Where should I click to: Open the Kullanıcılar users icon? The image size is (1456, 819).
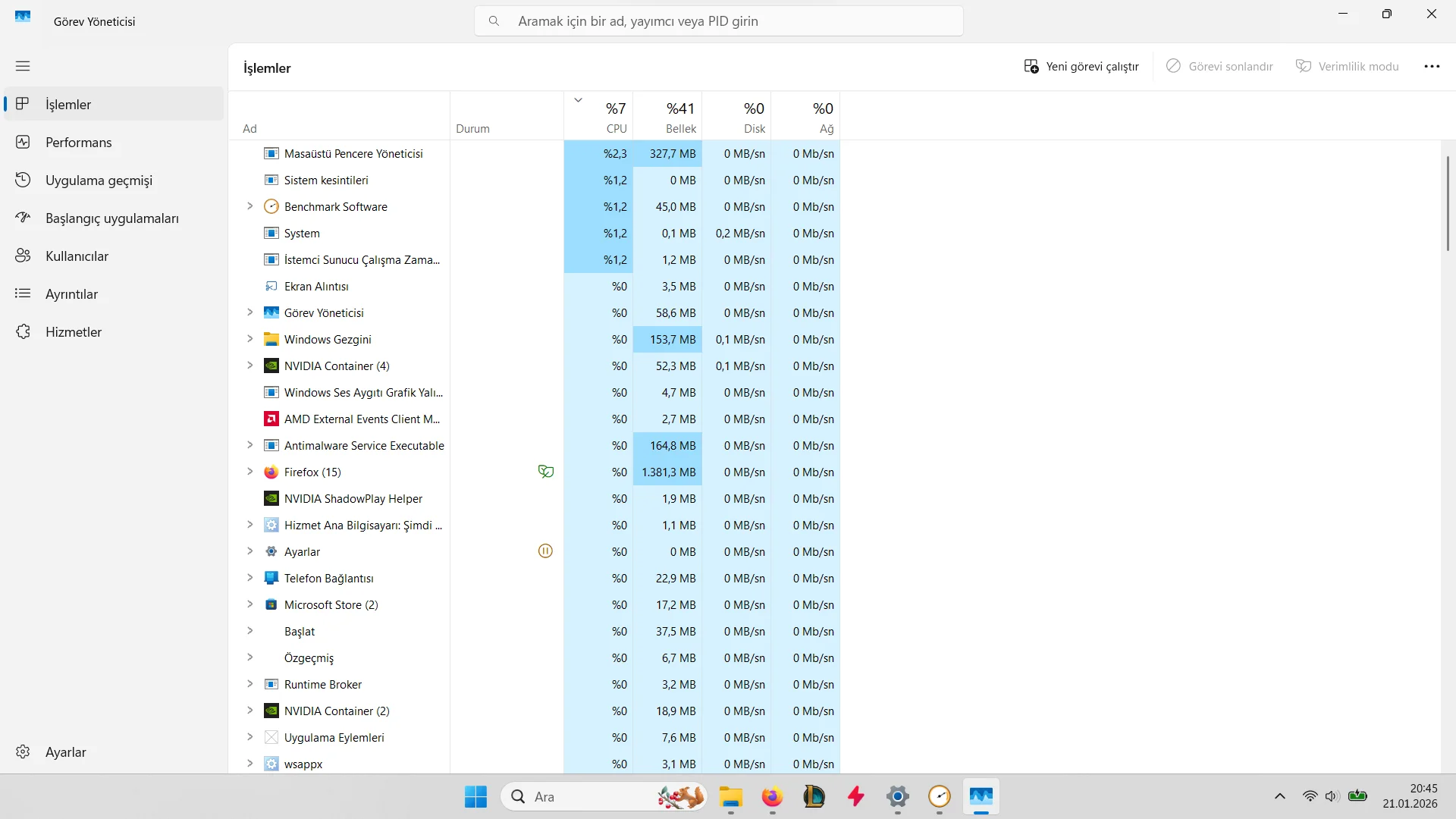pyautogui.click(x=23, y=256)
